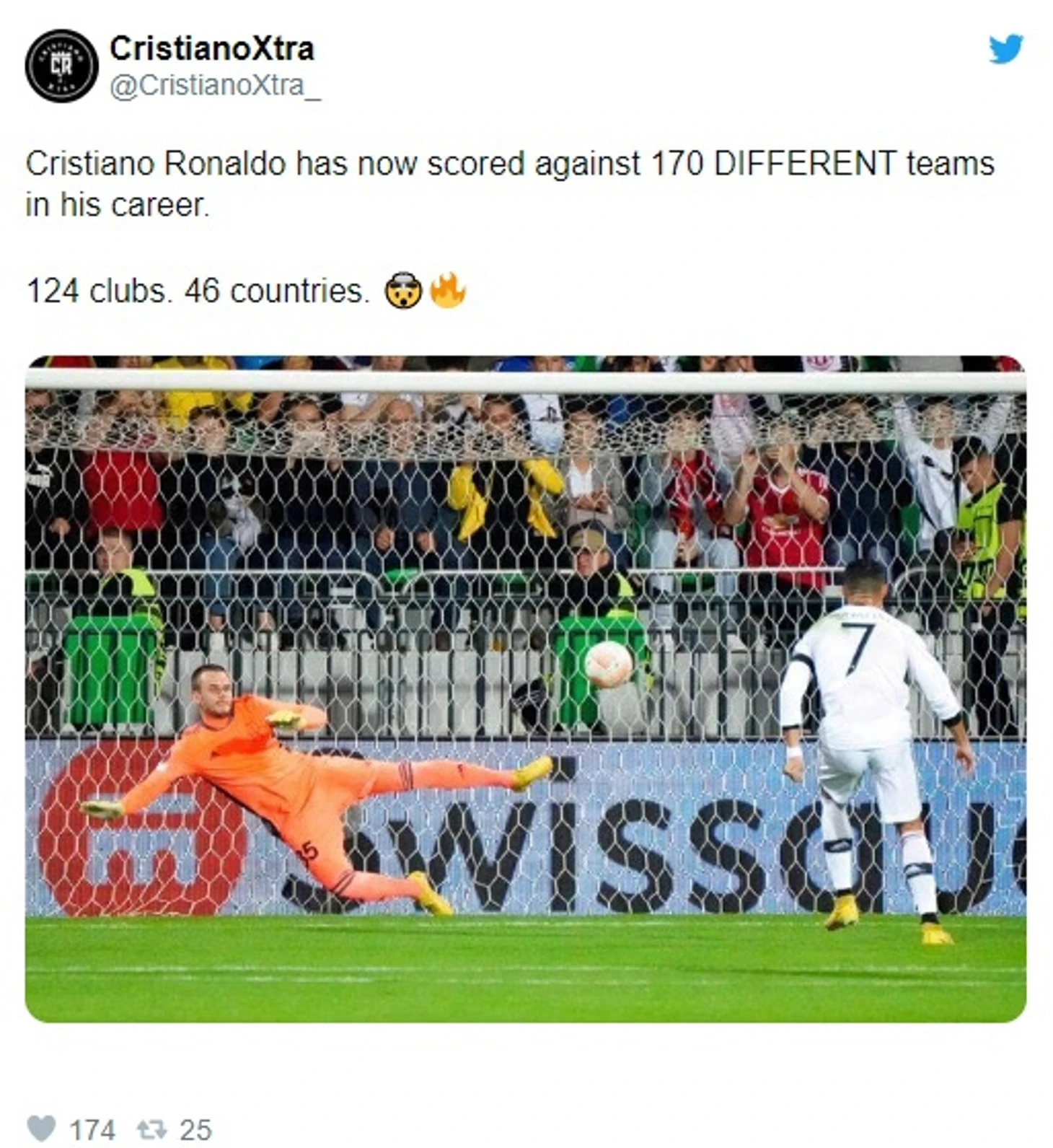Image resolution: width=1053 pixels, height=1148 pixels.
Task: Click the number 7 on the white jersey
Action: [x=859, y=649]
